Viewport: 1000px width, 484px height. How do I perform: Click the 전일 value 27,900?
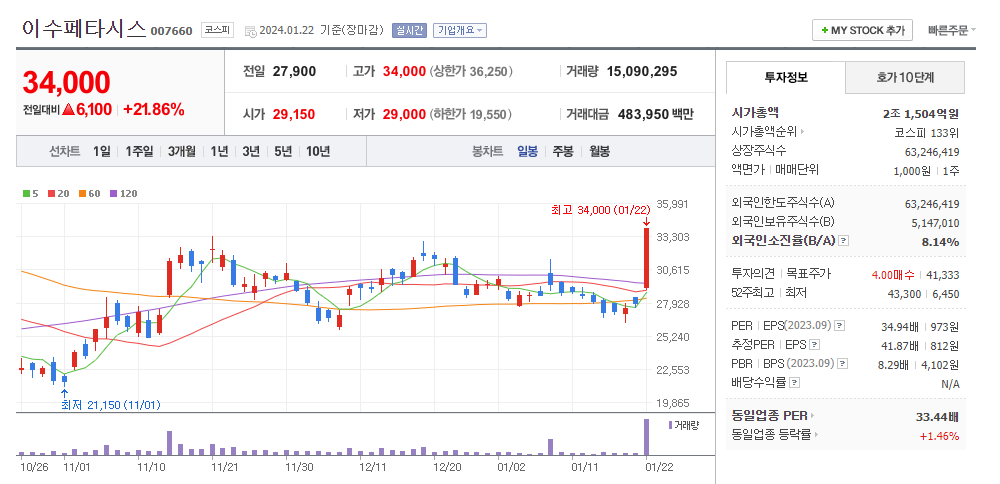(x=294, y=71)
